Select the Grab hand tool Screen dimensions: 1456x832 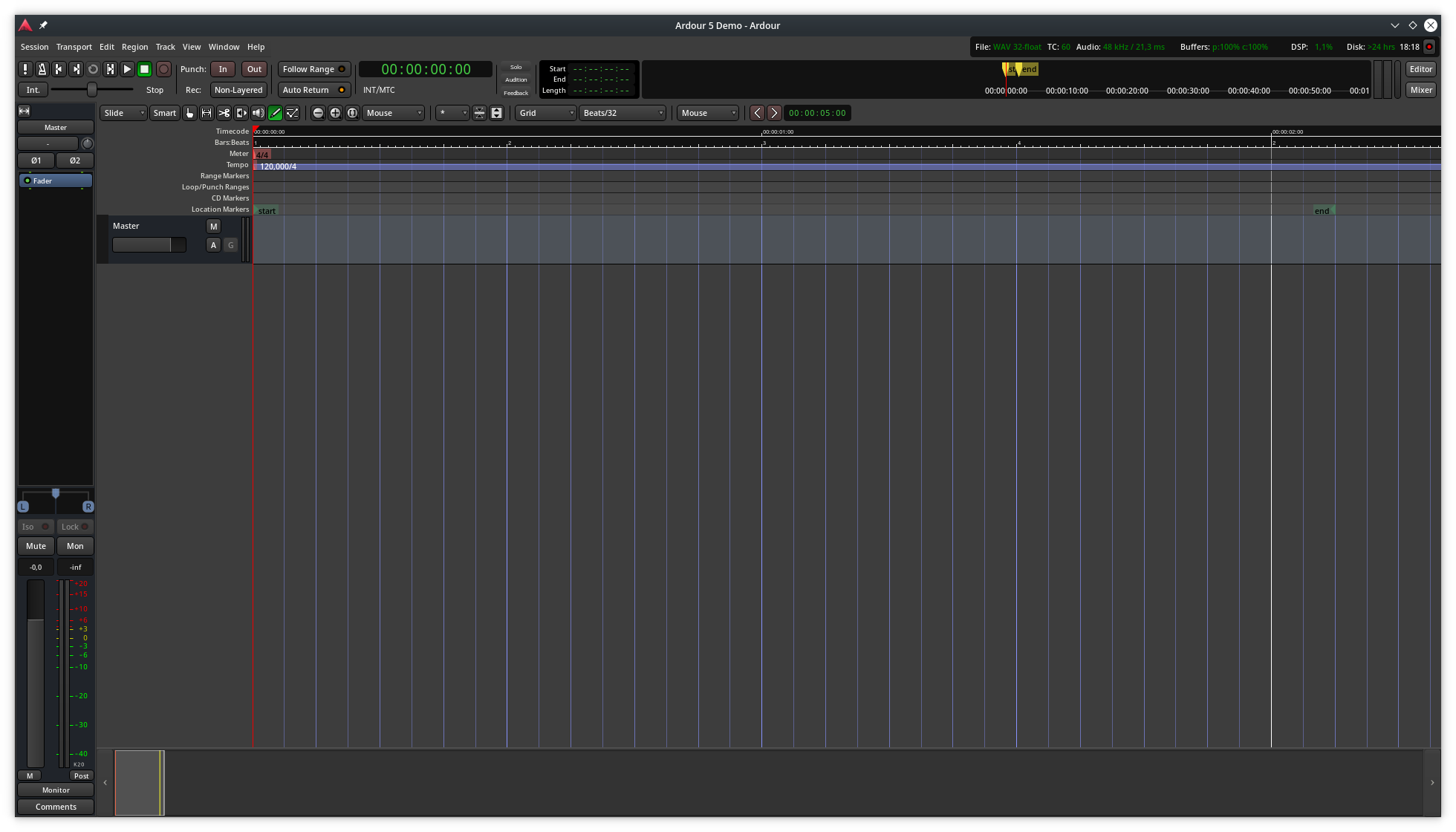point(189,113)
